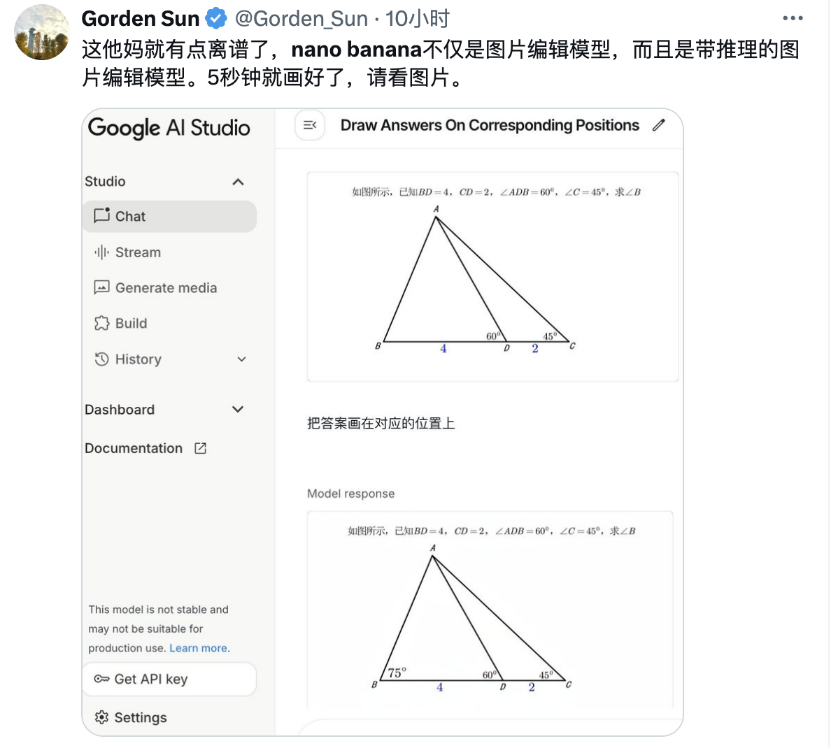
Task: Click the Settings gear icon
Action: [101, 717]
